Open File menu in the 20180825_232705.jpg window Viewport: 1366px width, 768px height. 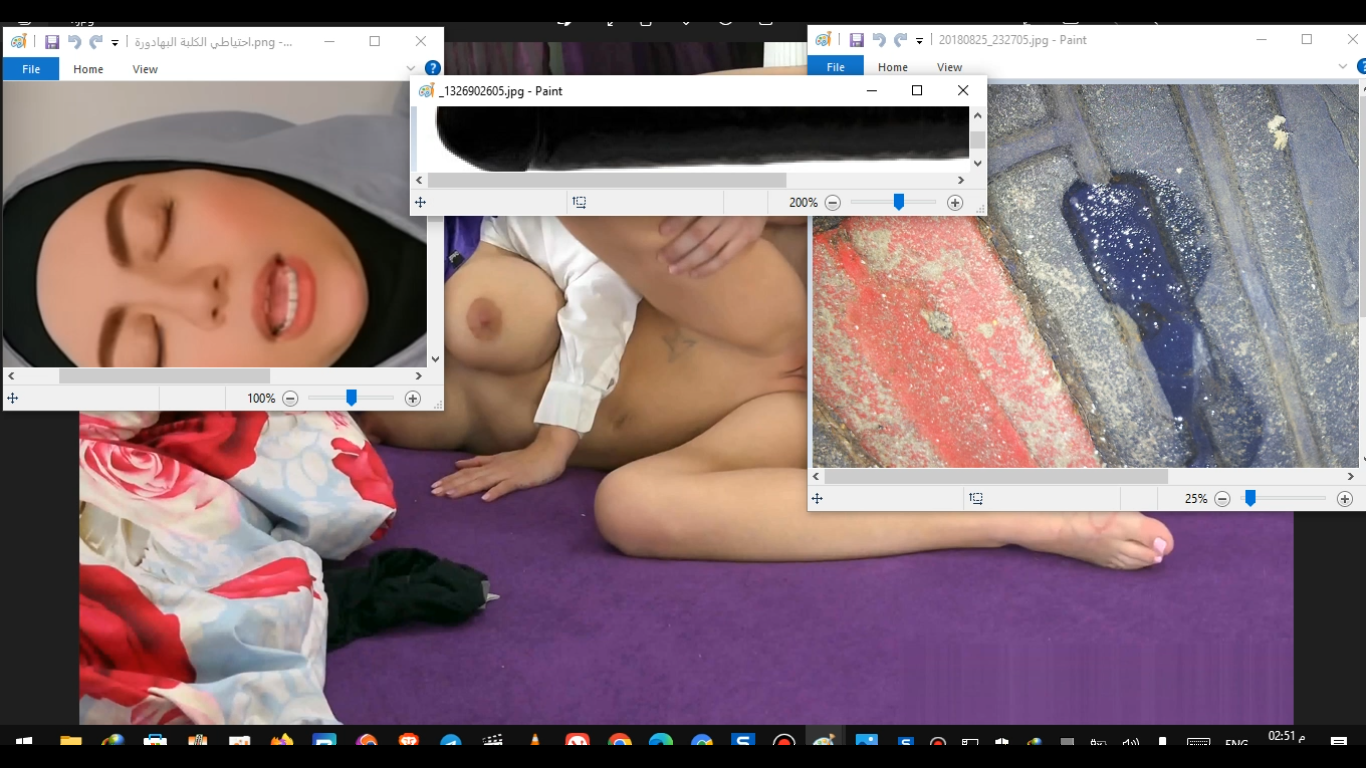[835, 67]
